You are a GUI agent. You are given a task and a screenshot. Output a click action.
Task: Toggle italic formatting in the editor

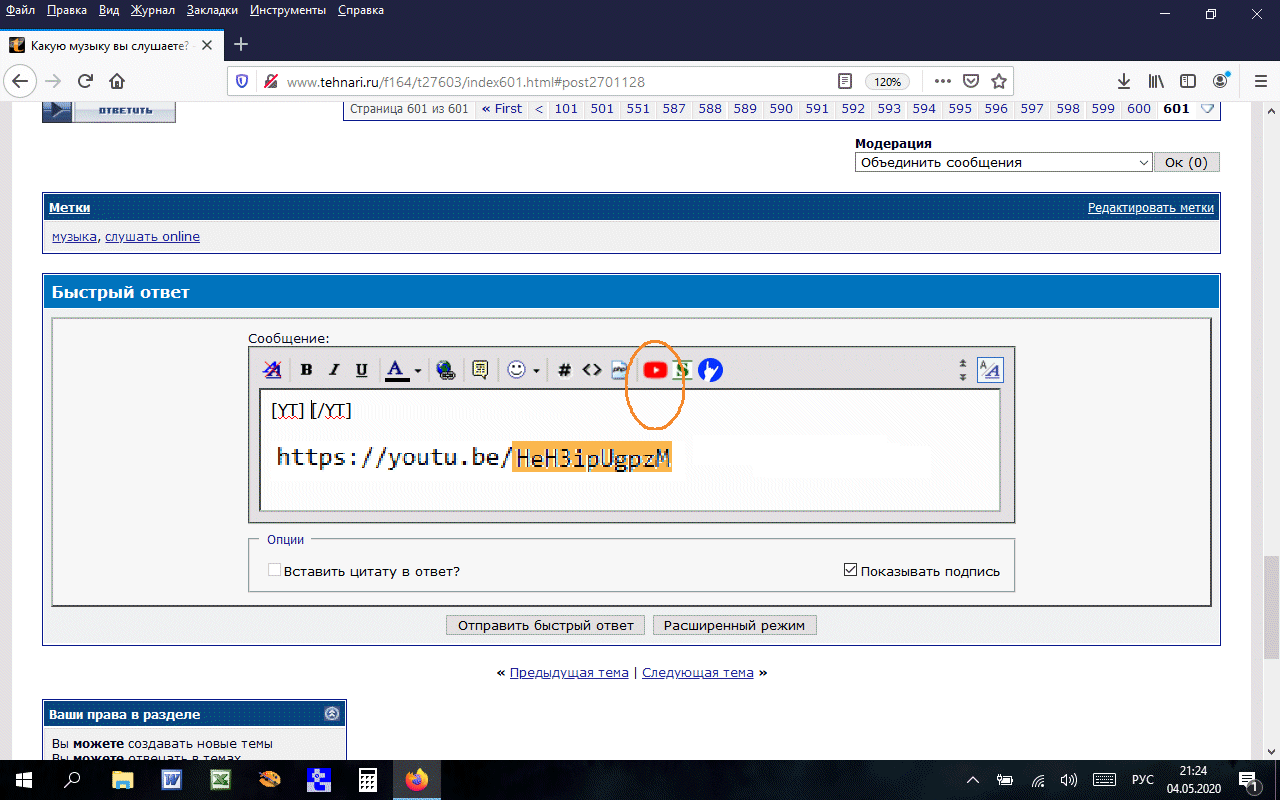pos(335,370)
